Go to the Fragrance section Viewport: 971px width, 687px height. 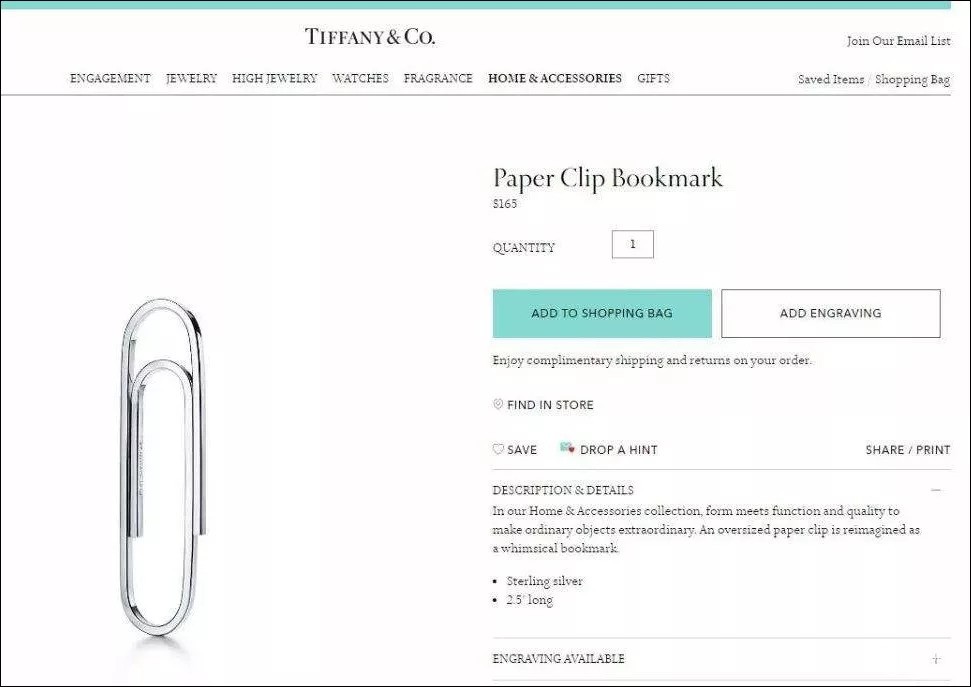[x=438, y=78]
